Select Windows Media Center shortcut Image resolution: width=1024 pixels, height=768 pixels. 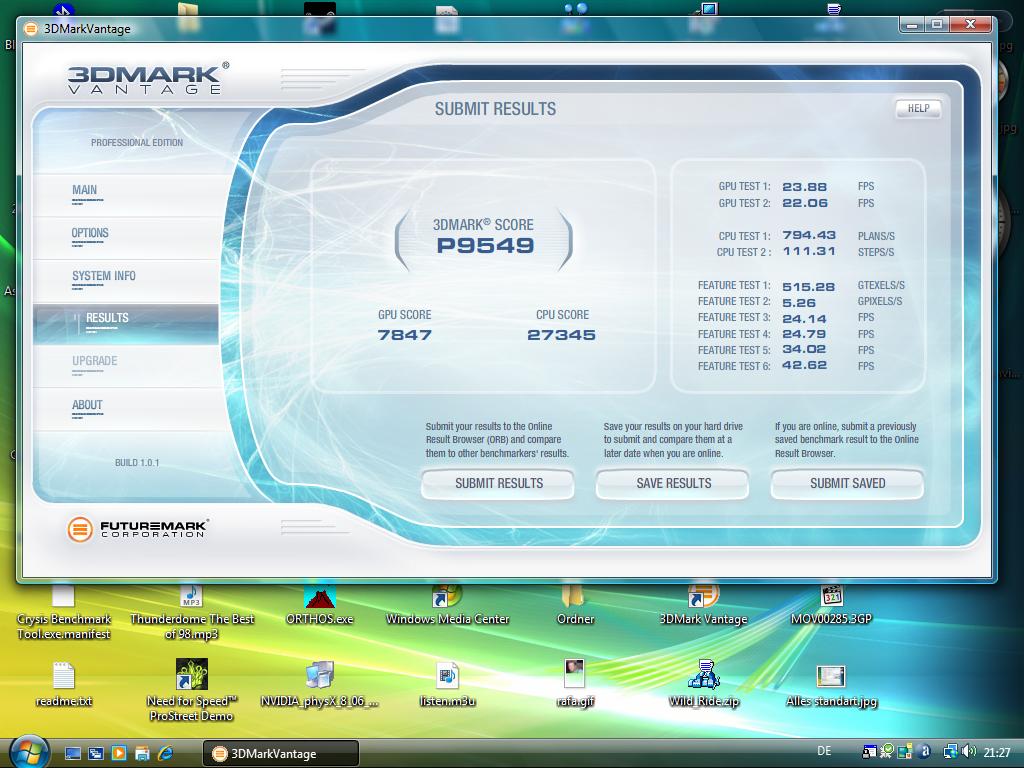click(x=447, y=605)
